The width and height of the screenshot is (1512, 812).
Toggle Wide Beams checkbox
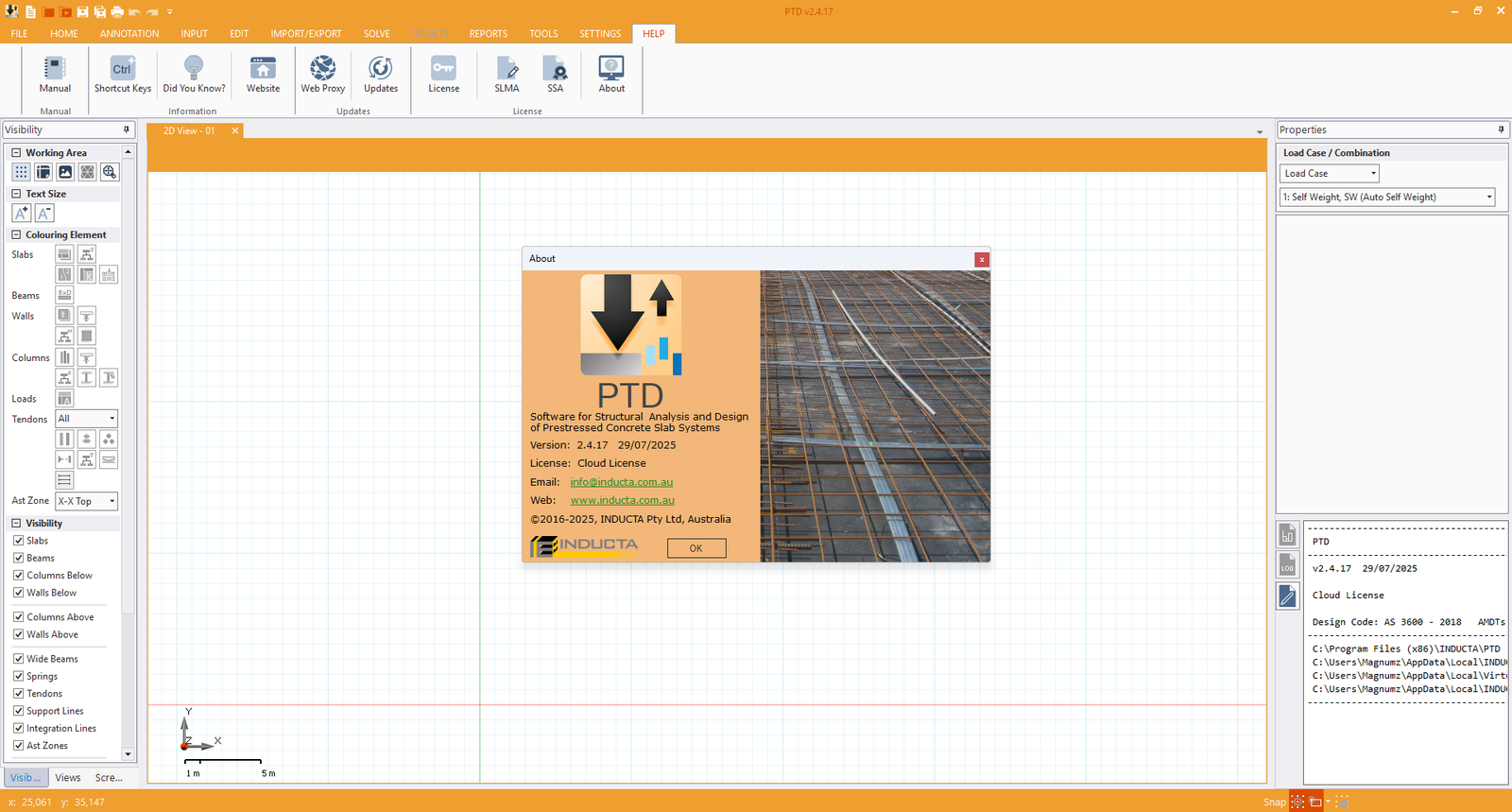[x=18, y=659]
